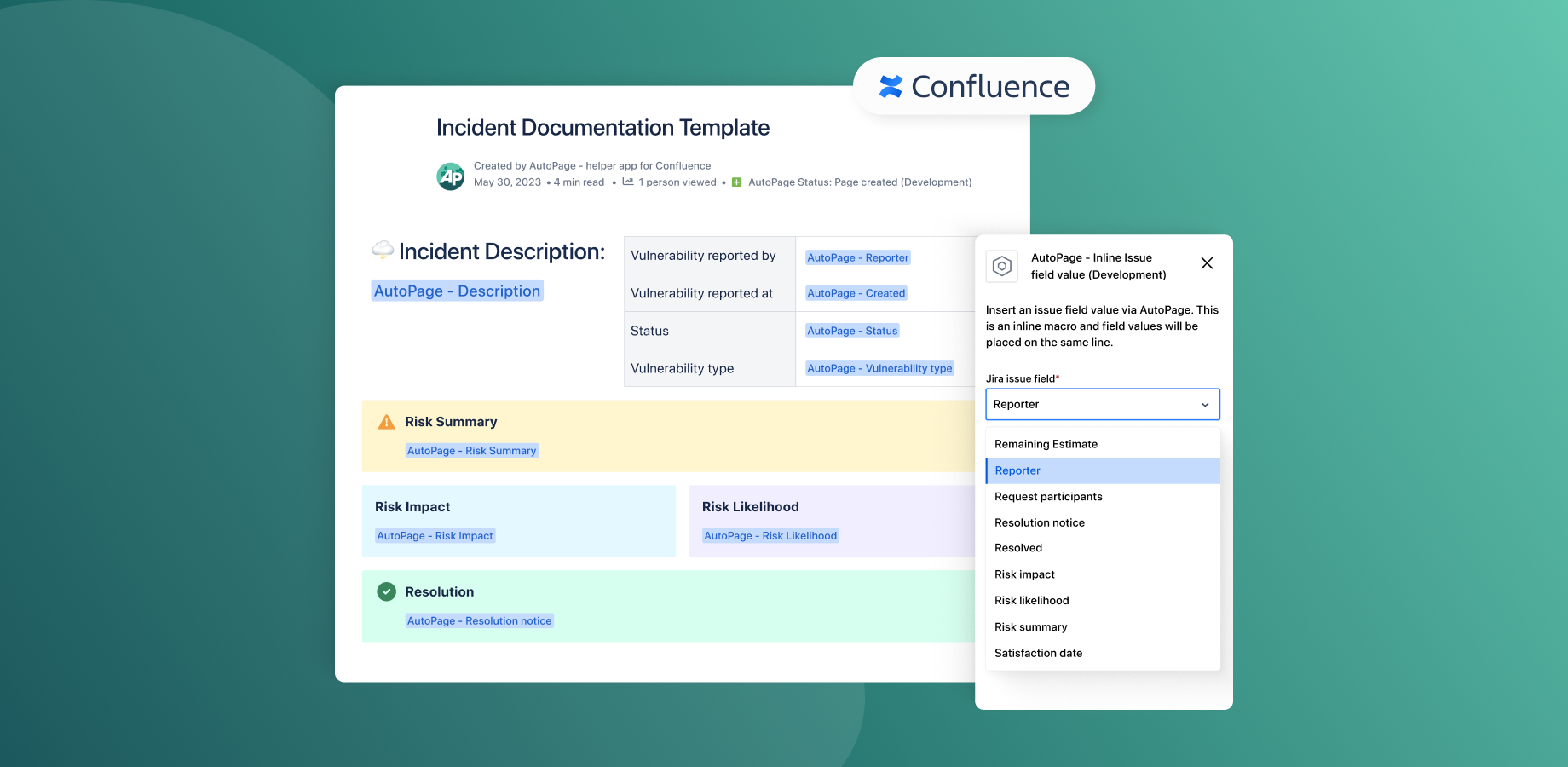
Task: Select Remaining Estimate from the list
Action: (x=1046, y=444)
